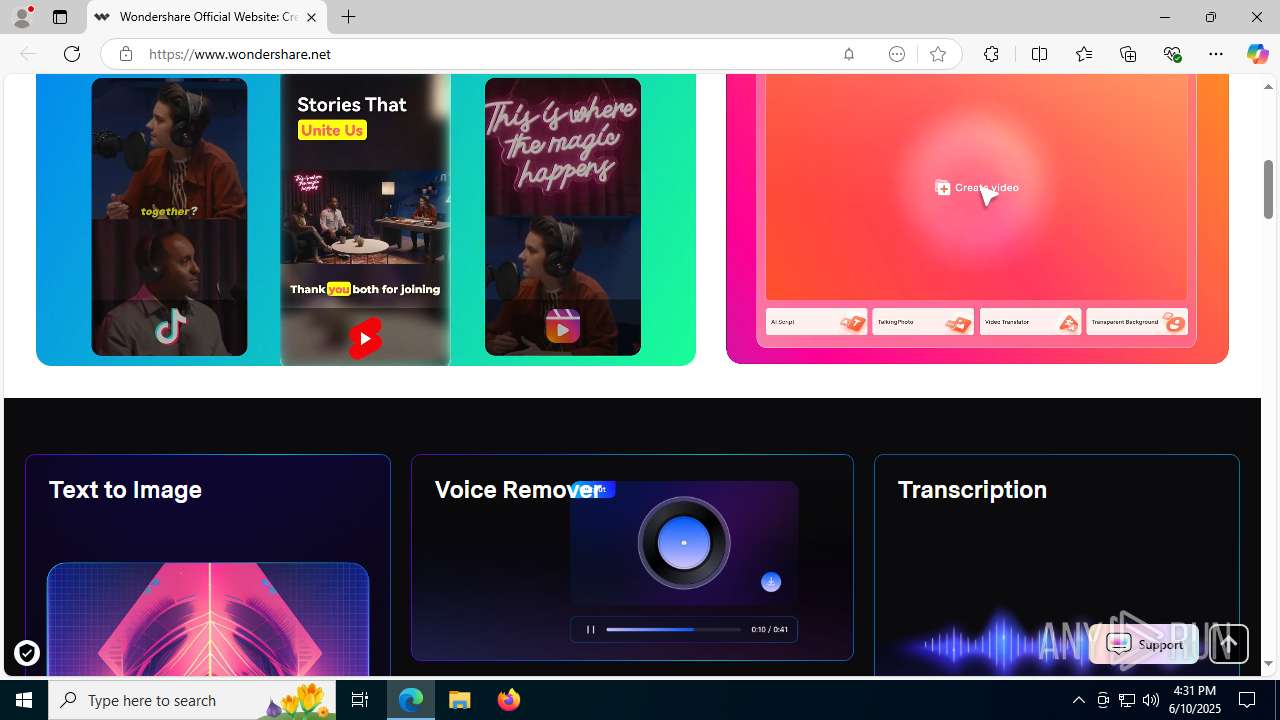
Task: Click the Stories That Unite Us thumbnail
Action: pyautogui.click(x=365, y=220)
